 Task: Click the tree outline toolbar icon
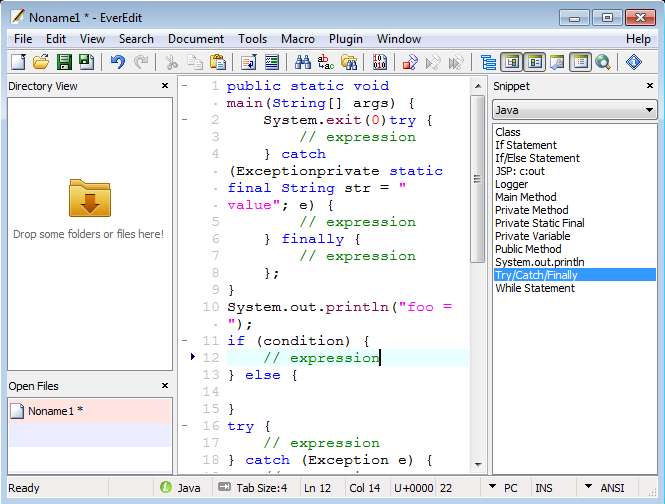(489, 62)
